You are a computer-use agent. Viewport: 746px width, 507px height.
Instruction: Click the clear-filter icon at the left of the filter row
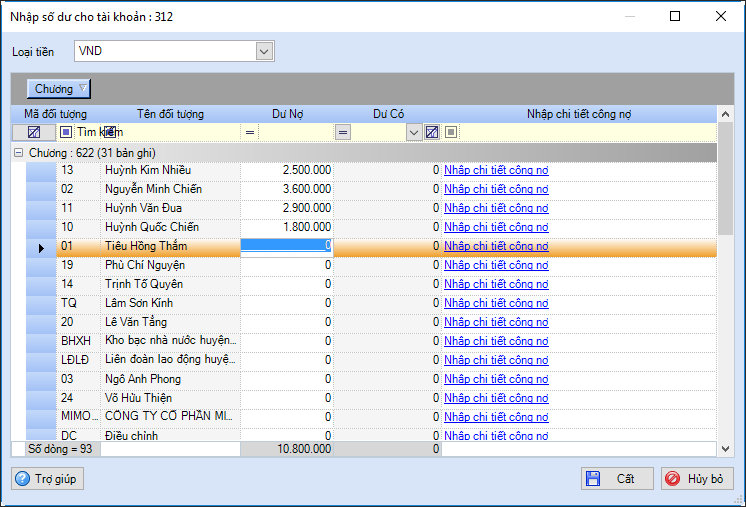tap(34, 132)
